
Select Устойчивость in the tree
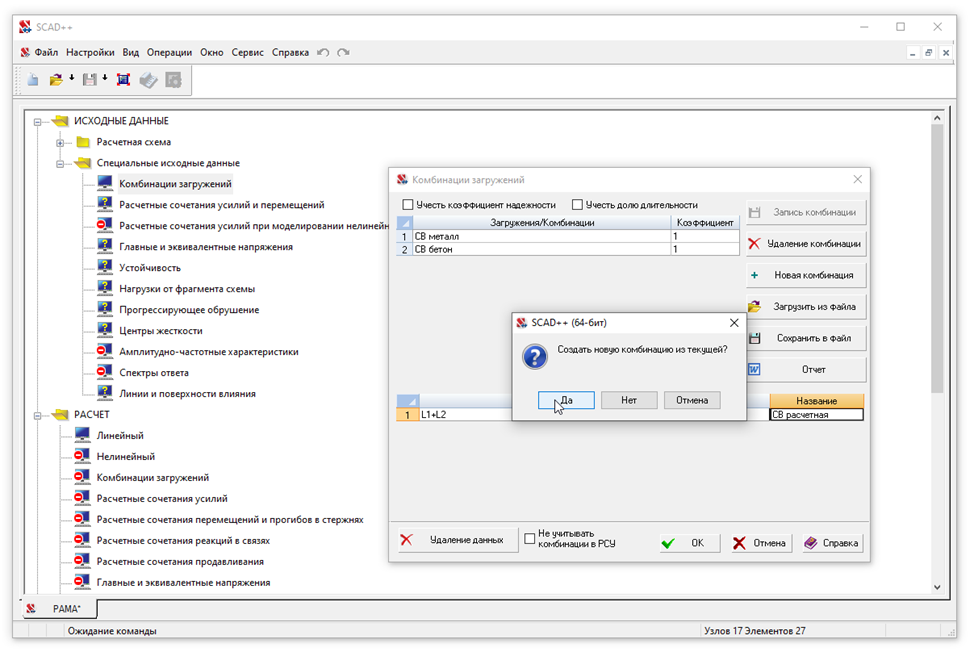[x=150, y=268]
